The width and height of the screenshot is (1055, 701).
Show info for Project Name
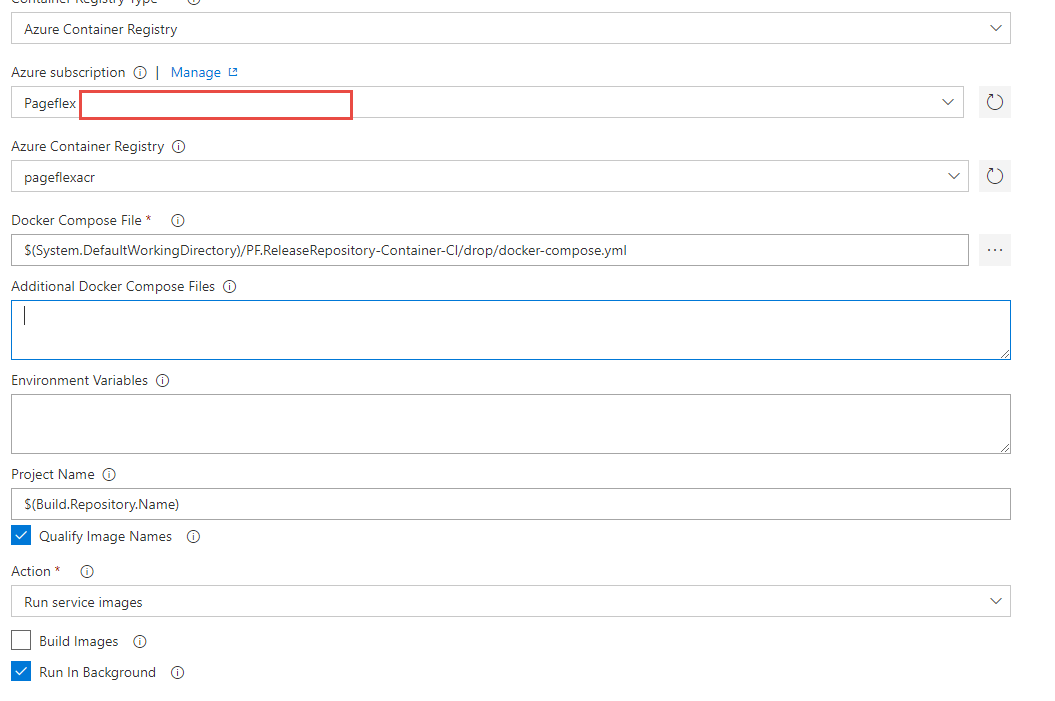(x=109, y=475)
